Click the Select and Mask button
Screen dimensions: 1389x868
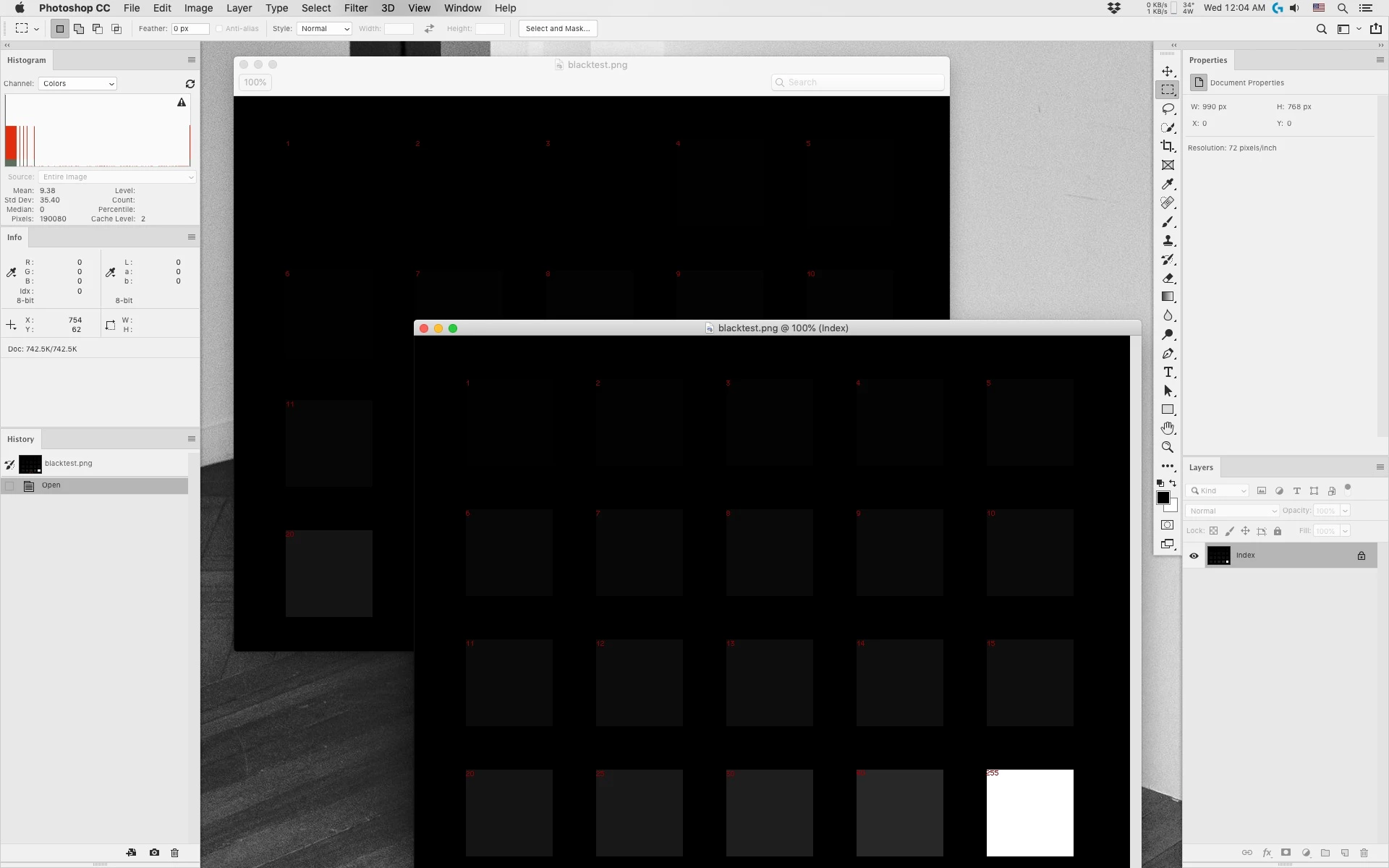coord(557,29)
